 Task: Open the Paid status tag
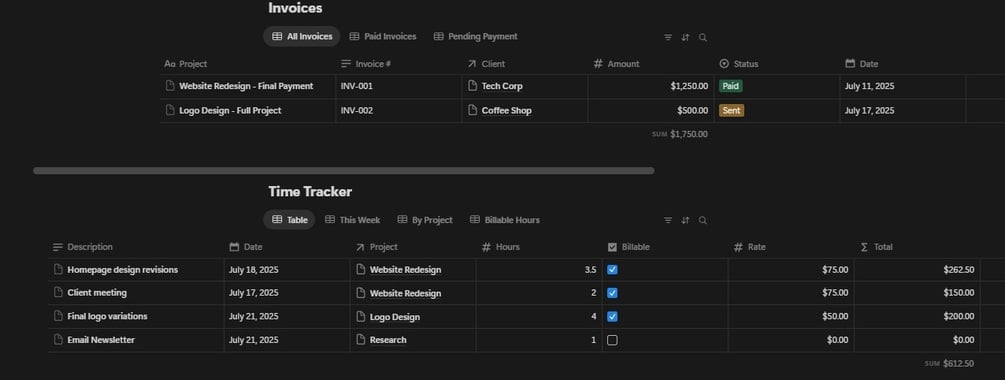coord(731,86)
